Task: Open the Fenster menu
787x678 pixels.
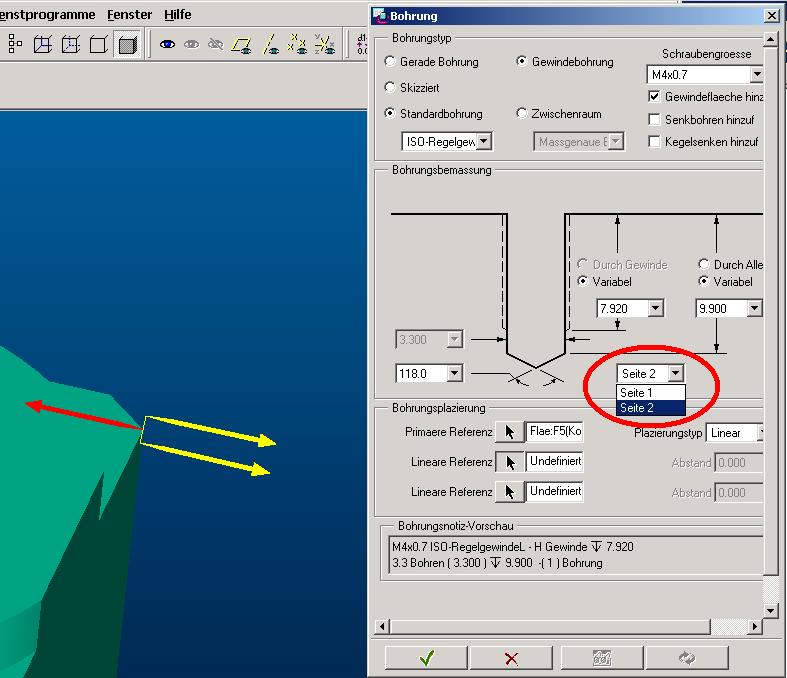Action: (129, 15)
